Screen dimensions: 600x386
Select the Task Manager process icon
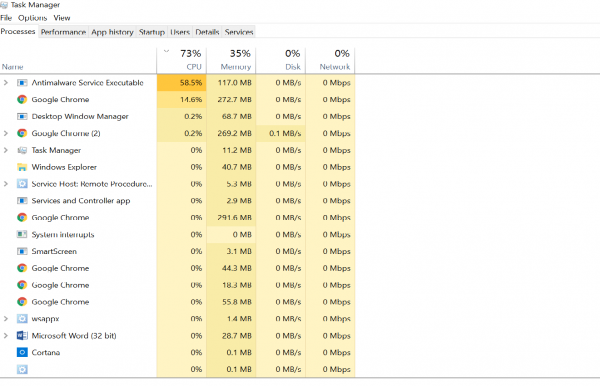(x=22, y=150)
